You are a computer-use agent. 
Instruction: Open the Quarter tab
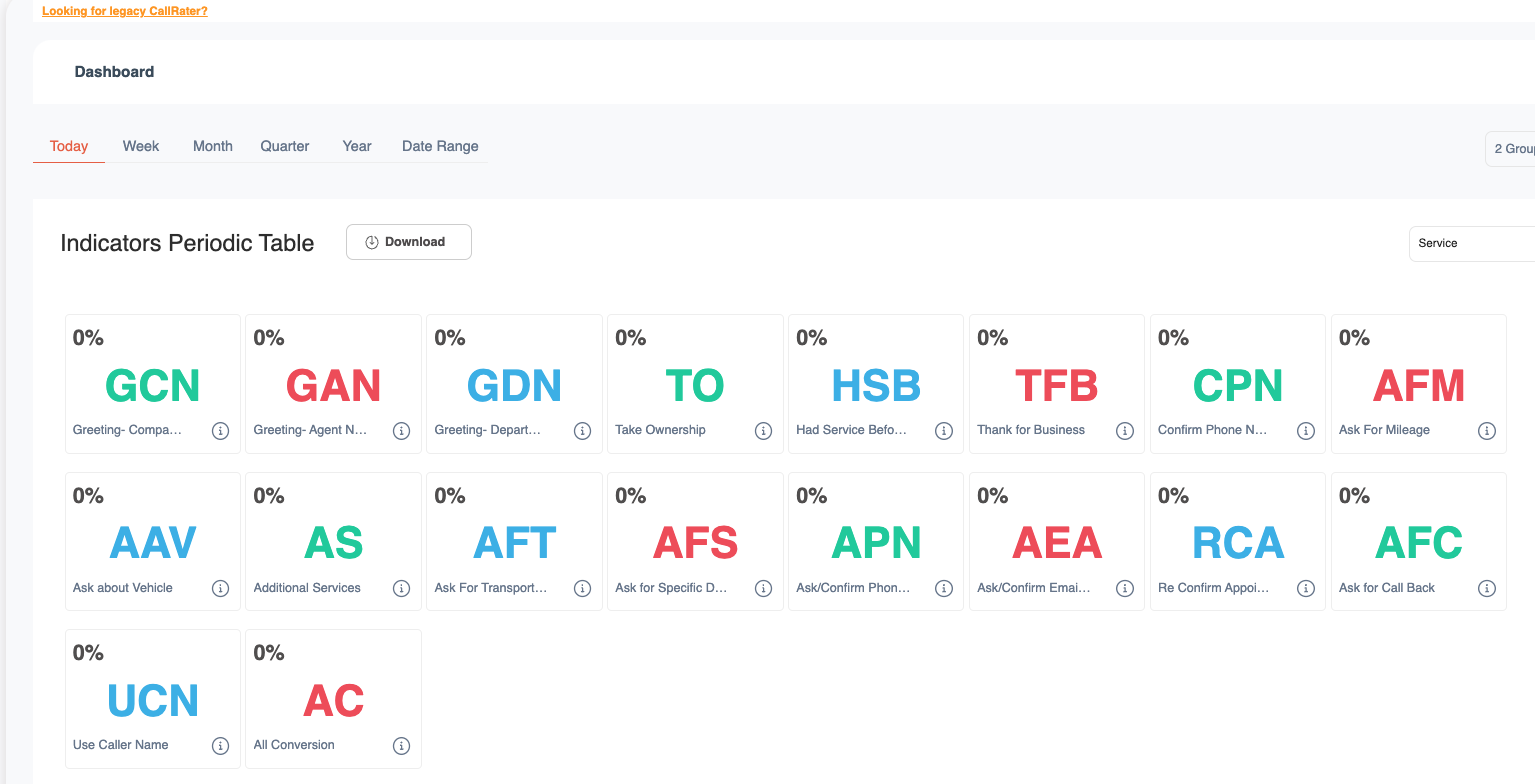(x=285, y=146)
